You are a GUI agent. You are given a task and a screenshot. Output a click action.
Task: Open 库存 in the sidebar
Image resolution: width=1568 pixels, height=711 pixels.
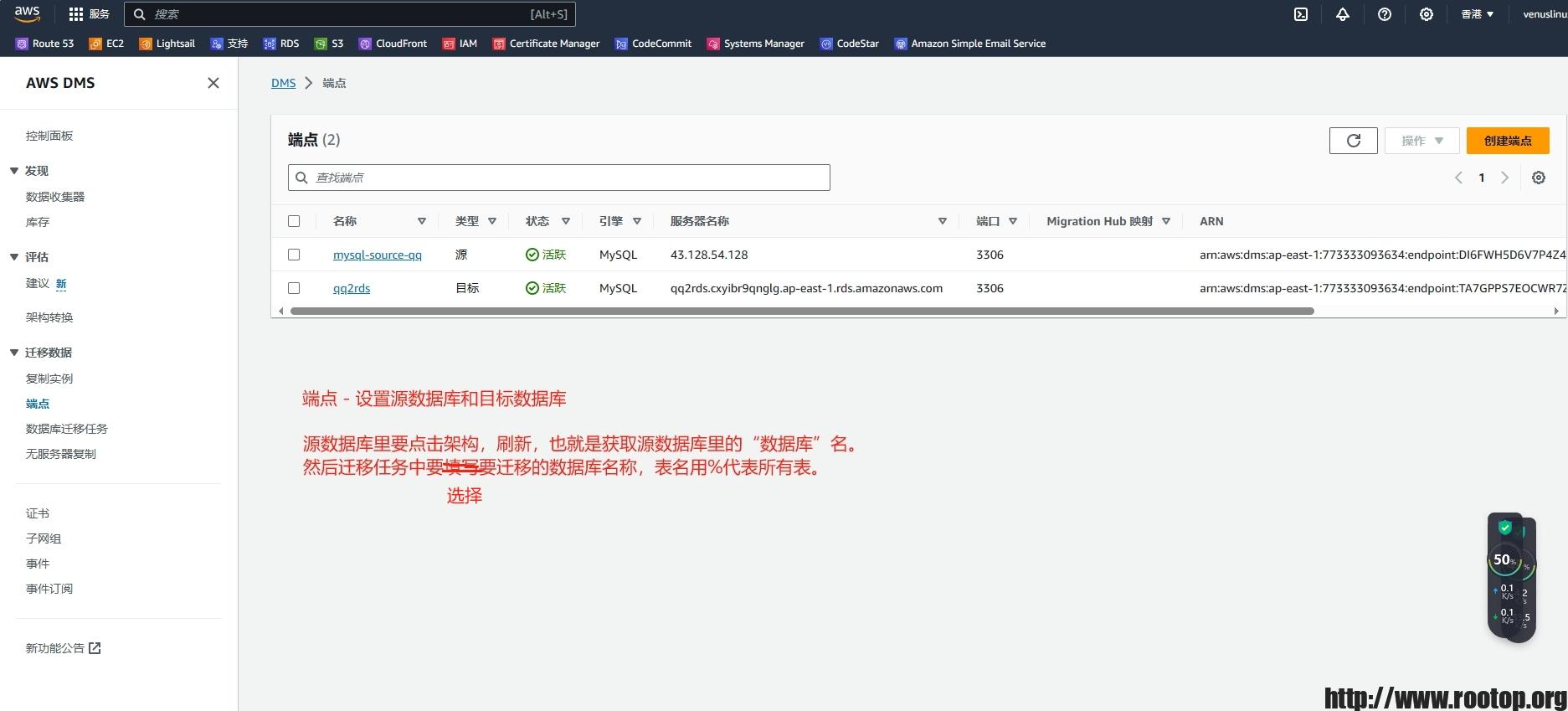[38, 222]
